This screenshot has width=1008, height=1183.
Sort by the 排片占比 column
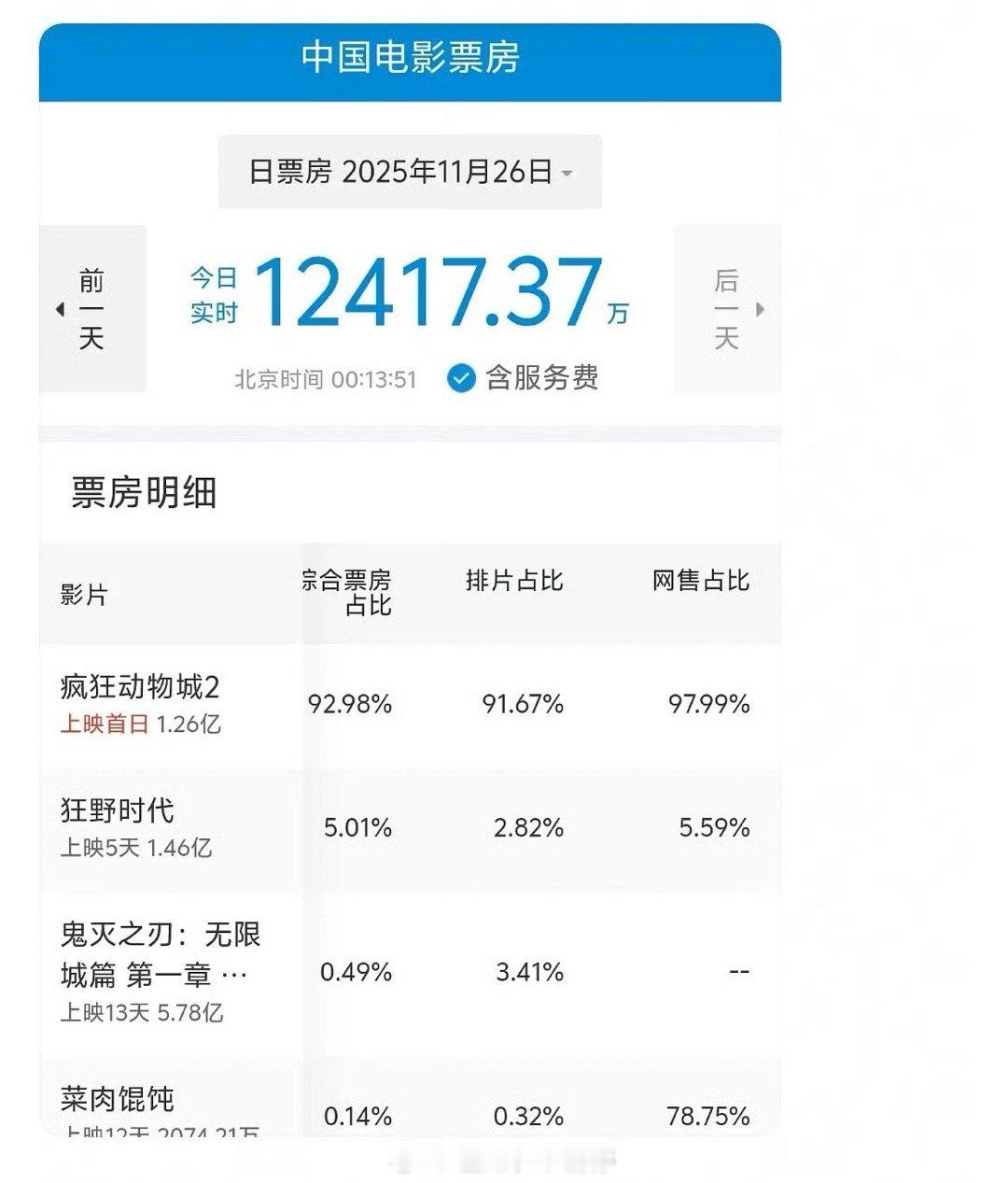(x=514, y=580)
